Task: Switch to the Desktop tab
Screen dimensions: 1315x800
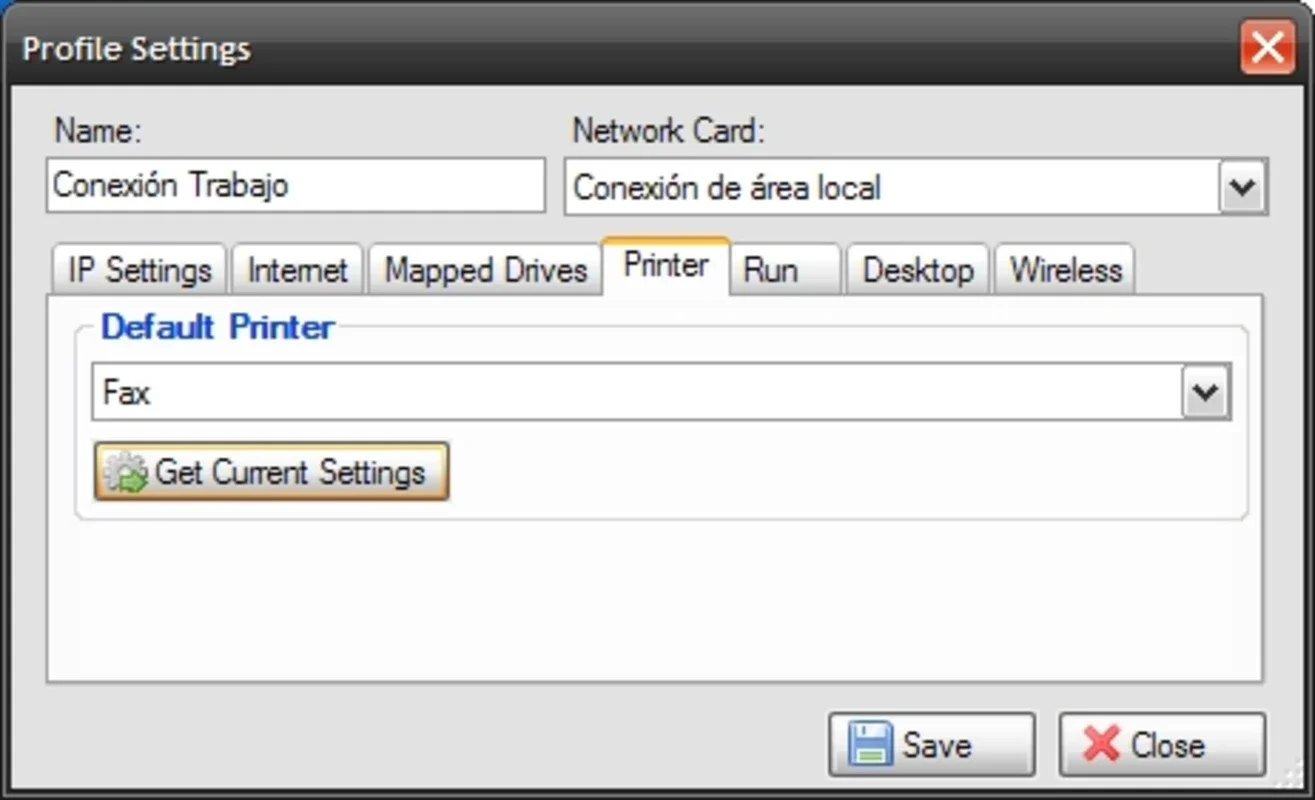Action: [918, 270]
